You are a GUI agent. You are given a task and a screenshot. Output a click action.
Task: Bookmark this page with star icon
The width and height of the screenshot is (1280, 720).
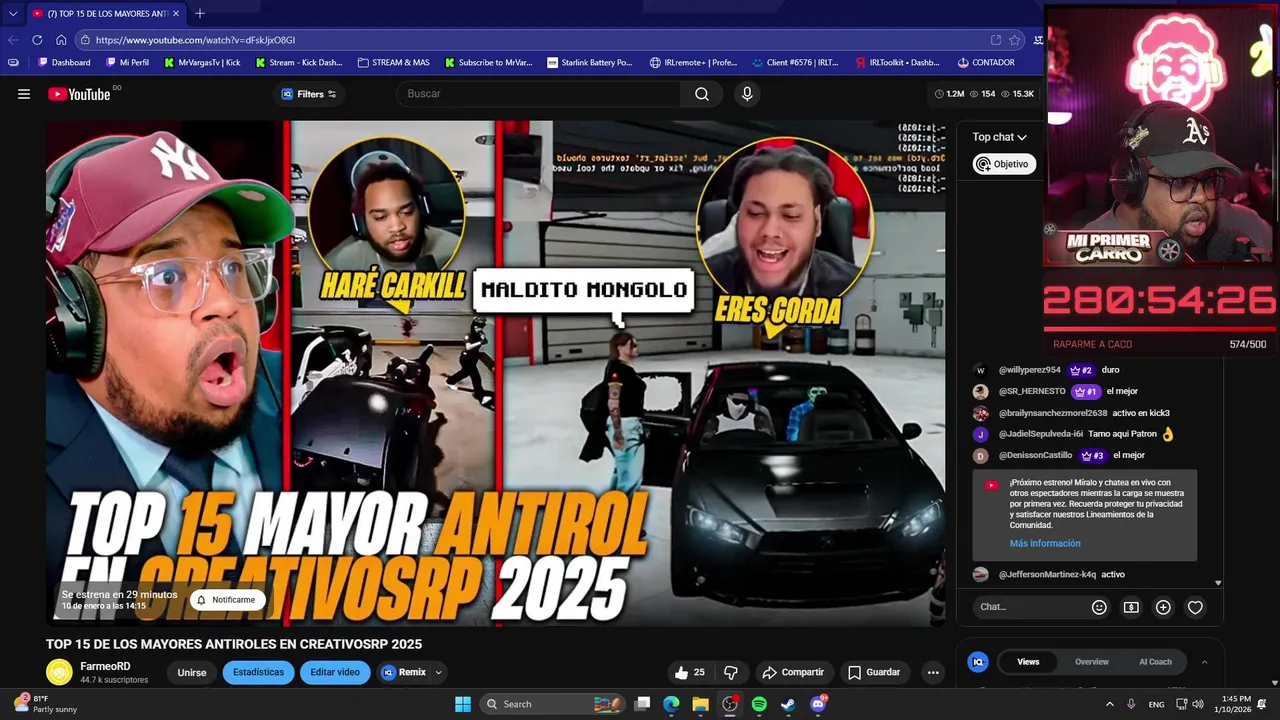1014,40
